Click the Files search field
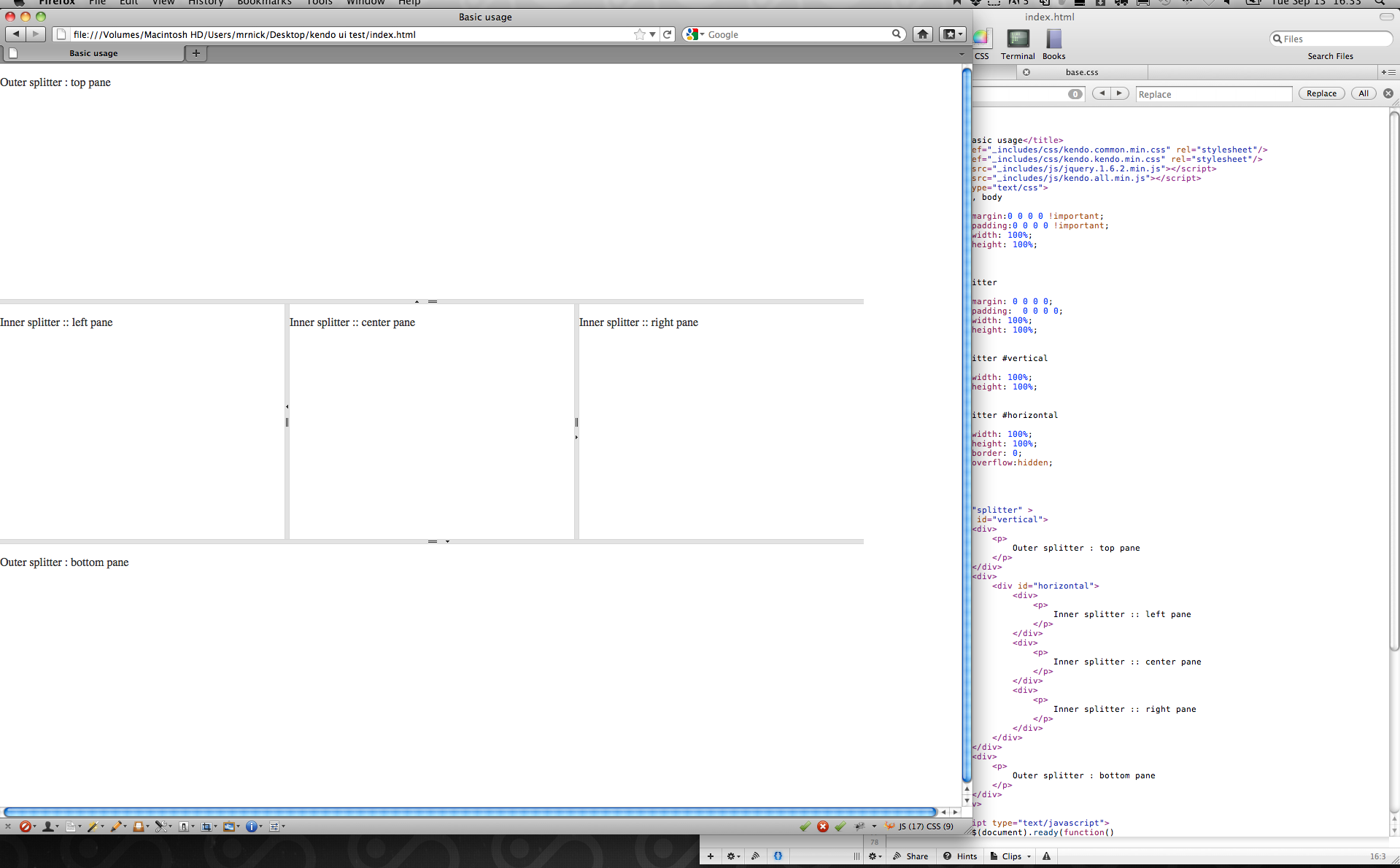 [x=1331, y=39]
